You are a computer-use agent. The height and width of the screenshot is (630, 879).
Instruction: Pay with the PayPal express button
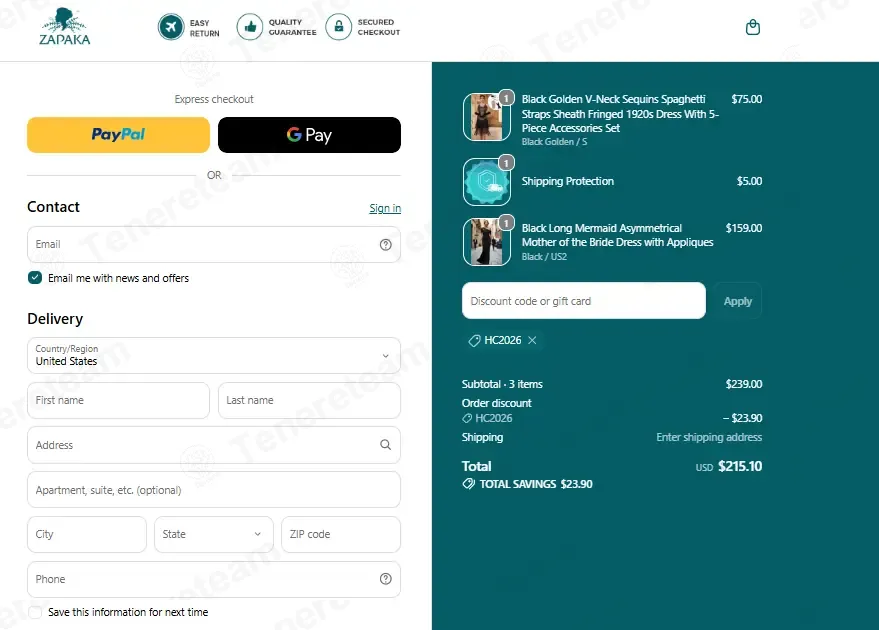click(x=118, y=135)
